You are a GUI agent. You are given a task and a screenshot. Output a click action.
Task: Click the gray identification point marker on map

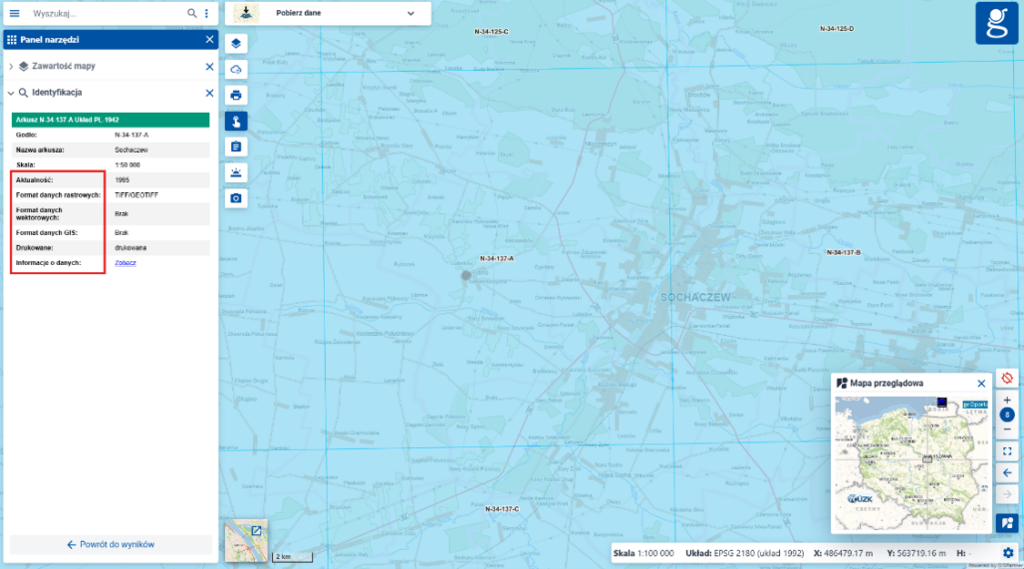[466, 276]
